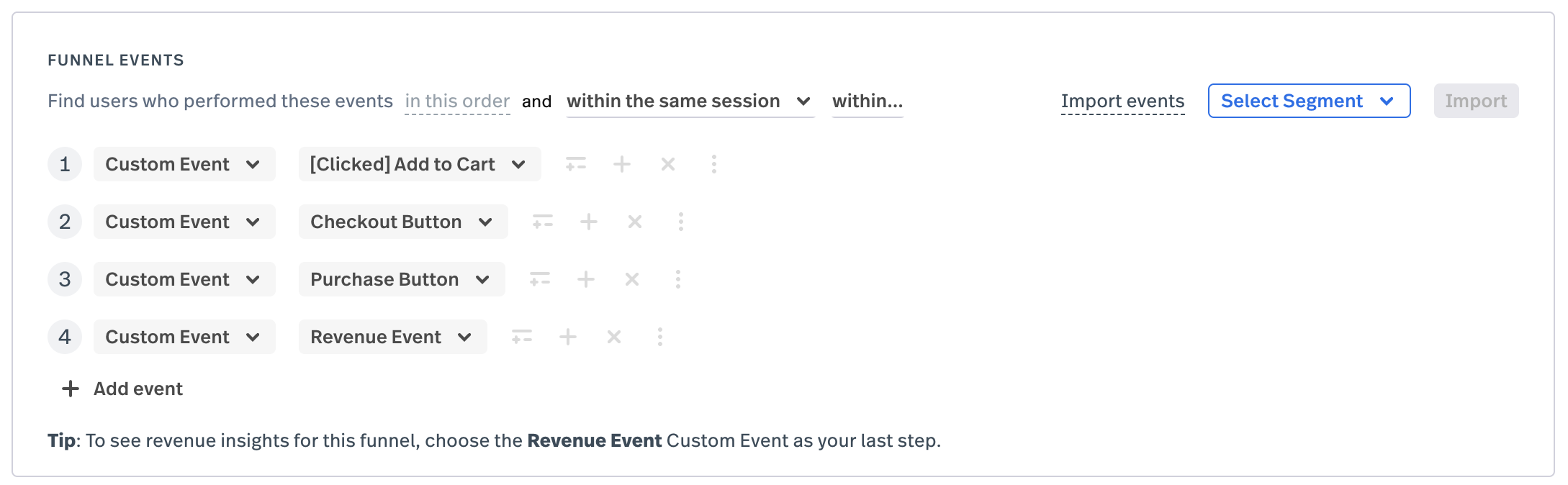
Task: Click the Import events link
Action: (1122, 101)
